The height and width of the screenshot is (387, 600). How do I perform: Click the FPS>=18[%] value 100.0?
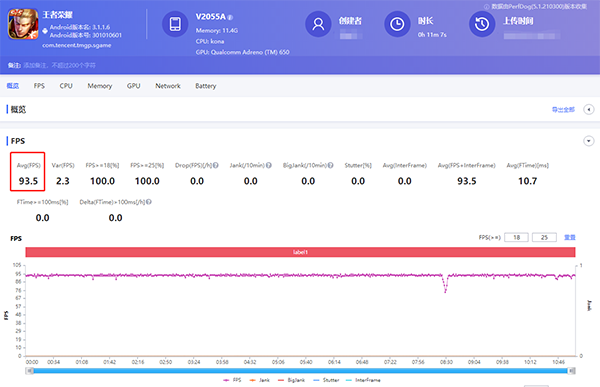click(103, 181)
